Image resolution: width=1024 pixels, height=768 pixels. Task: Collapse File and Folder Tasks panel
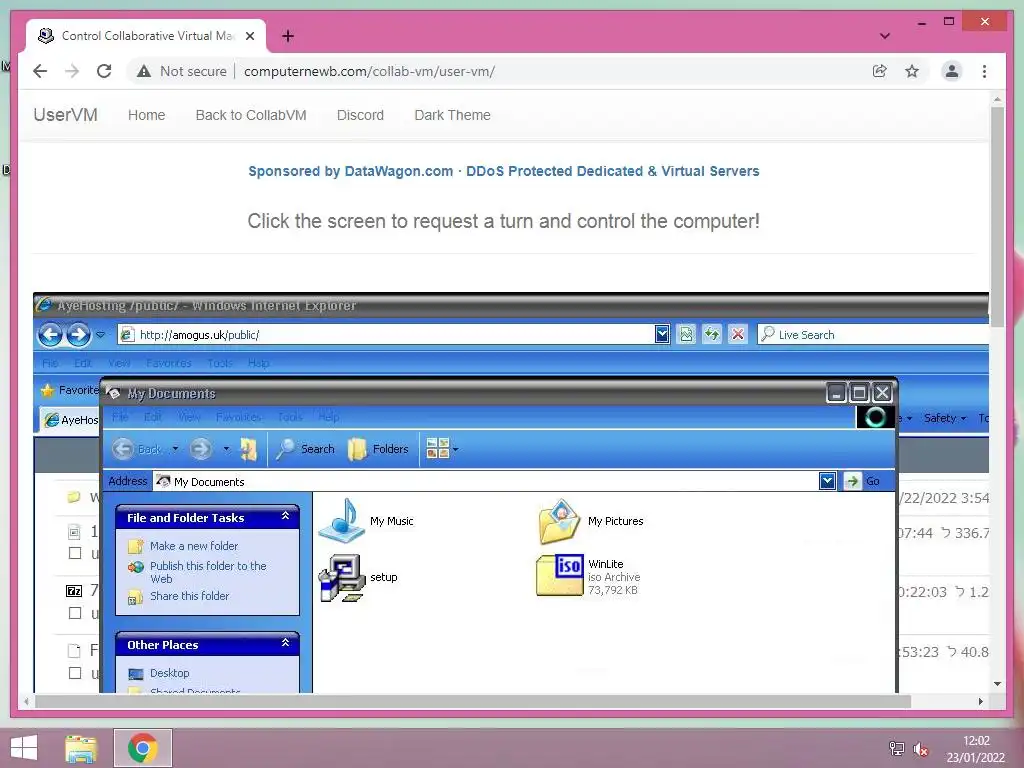285,516
